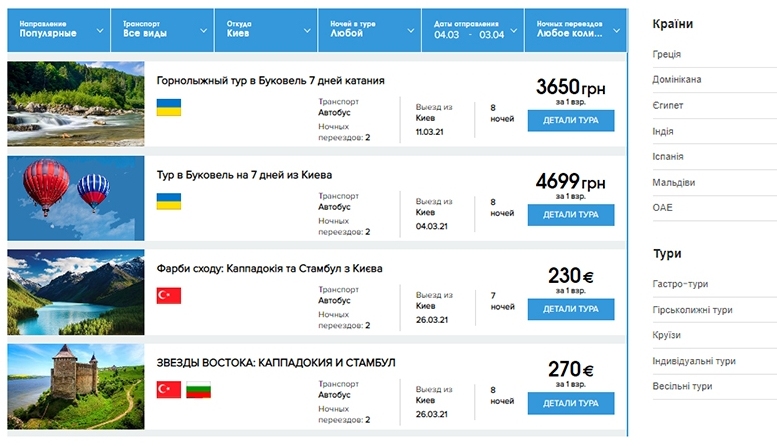Expand the Транспорт Все виды dropdown

point(163,30)
